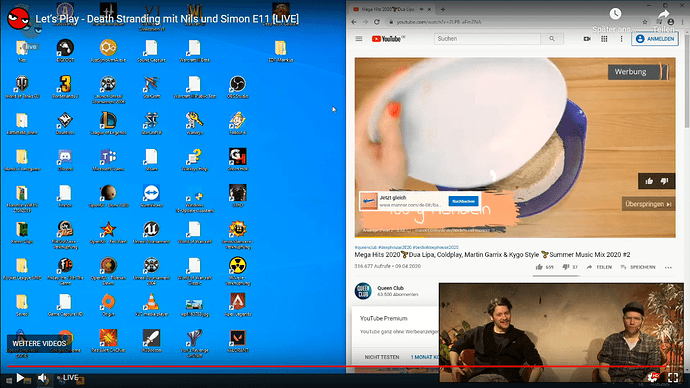Click the YouTube logo in the browser
The width and height of the screenshot is (690, 388).
[x=387, y=39]
